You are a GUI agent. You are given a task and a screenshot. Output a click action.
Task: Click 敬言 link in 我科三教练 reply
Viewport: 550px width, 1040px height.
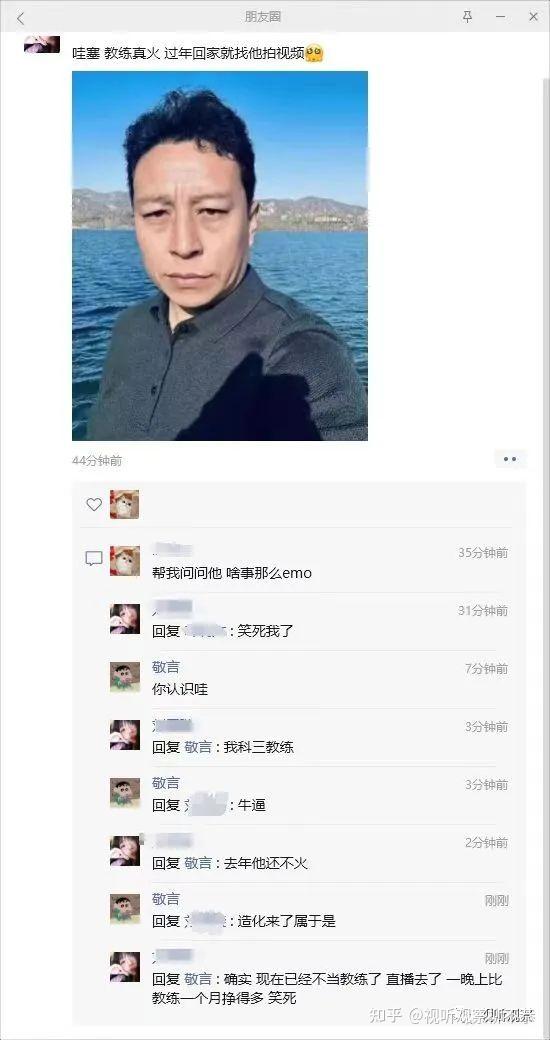point(198,748)
